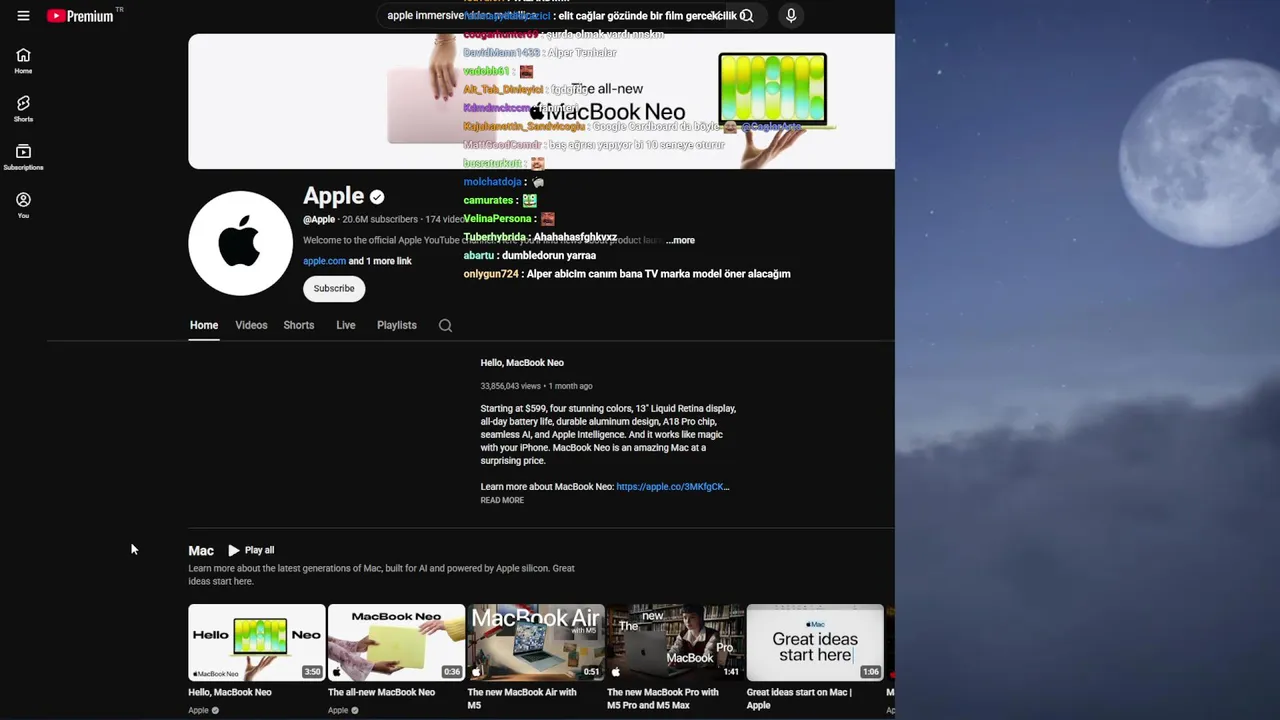Open Great ideas start here thumbnail
This screenshot has height=720, width=1280.
click(x=815, y=642)
